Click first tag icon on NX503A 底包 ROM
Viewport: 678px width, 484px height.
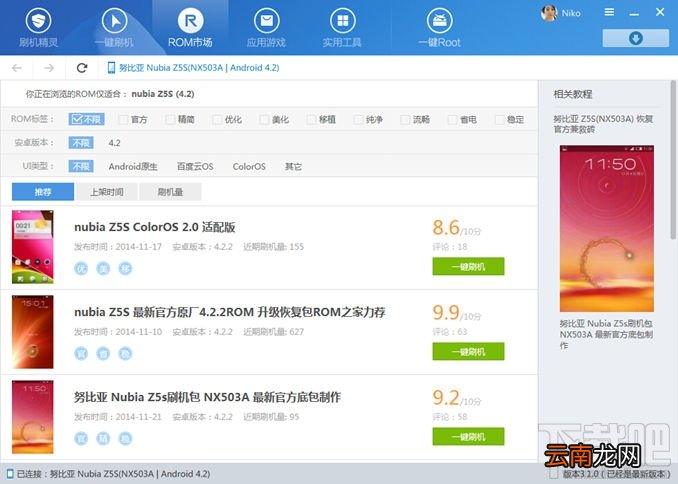(81, 439)
